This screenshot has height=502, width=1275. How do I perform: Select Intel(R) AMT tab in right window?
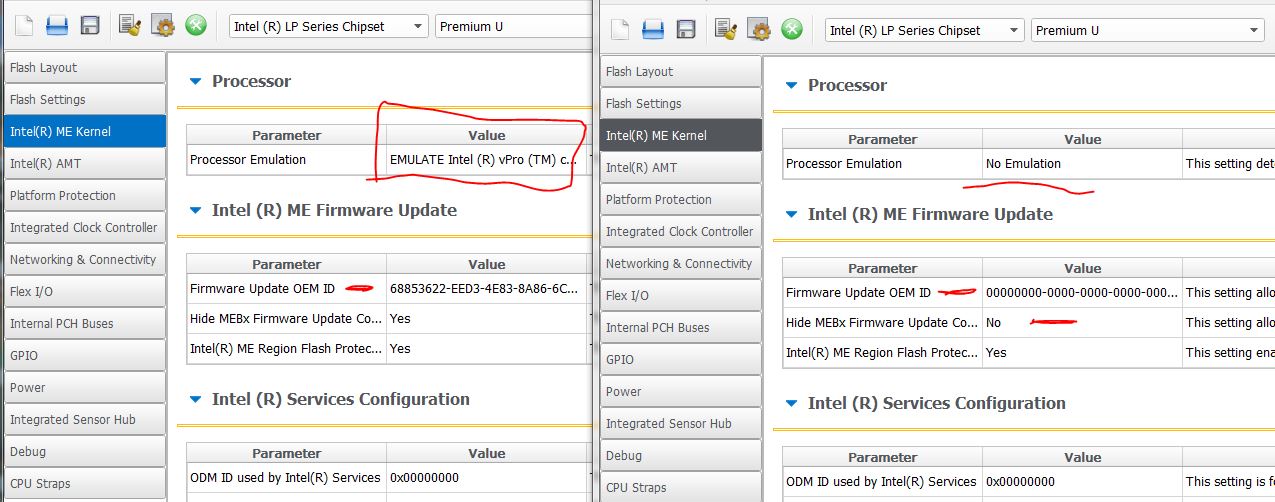coord(680,168)
